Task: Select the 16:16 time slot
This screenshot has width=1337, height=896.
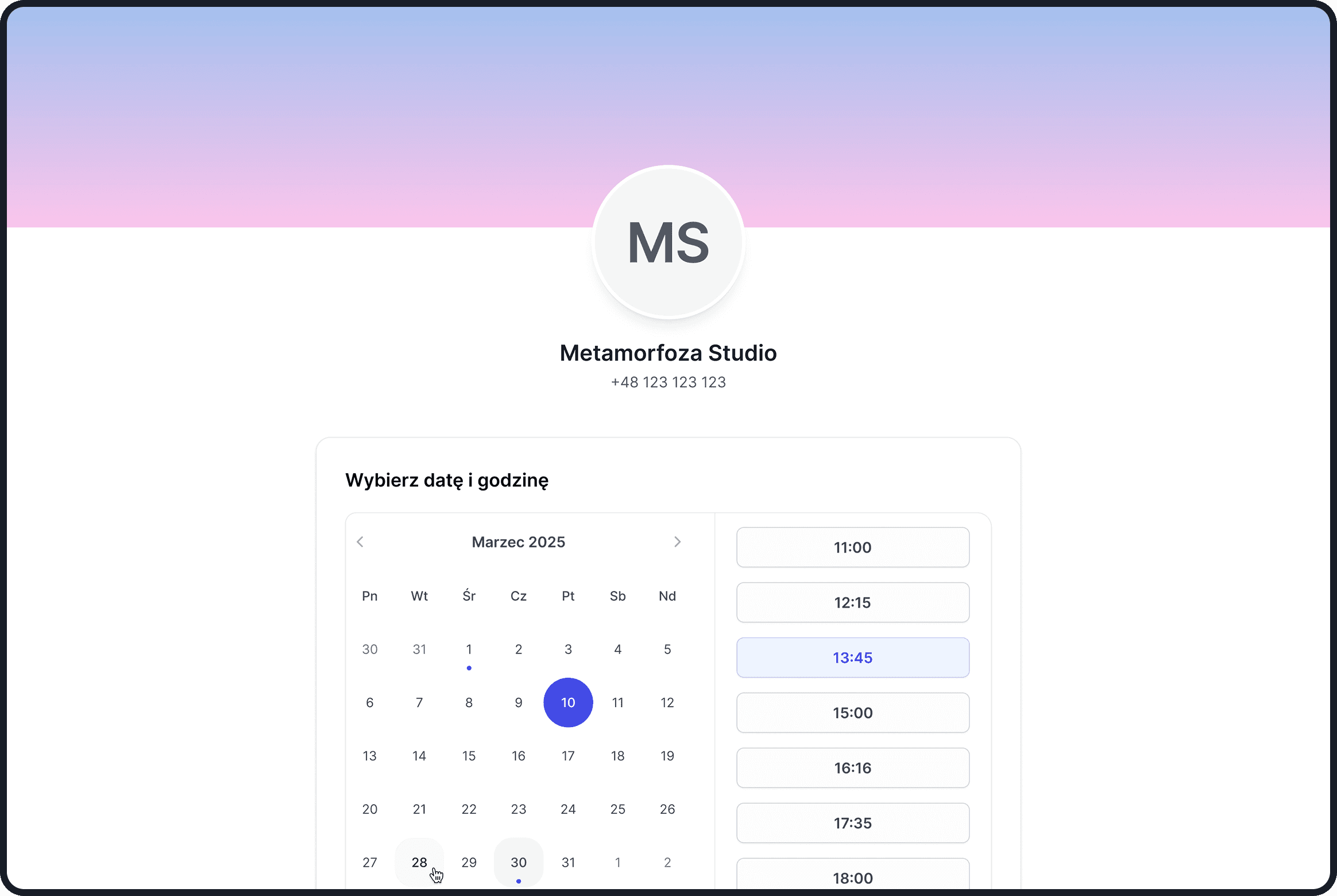Action: (x=853, y=768)
